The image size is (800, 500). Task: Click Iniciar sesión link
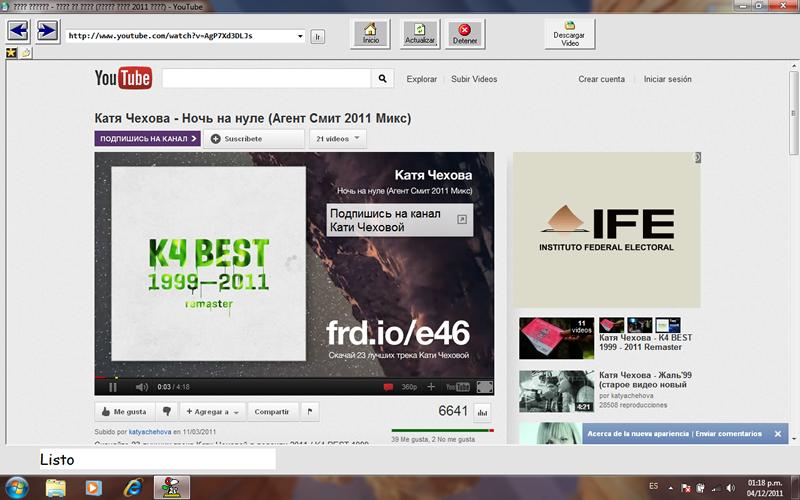coord(667,79)
